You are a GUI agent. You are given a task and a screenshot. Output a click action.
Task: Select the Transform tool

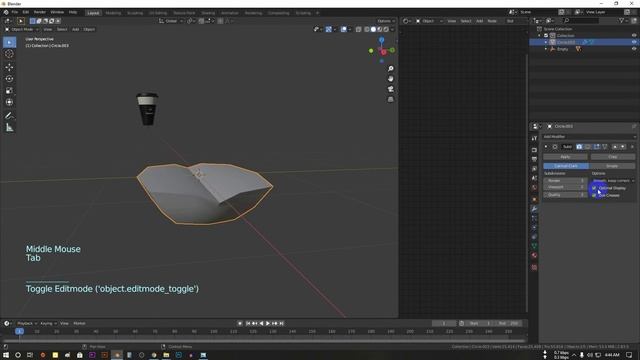pyautogui.click(x=9, y=102)
